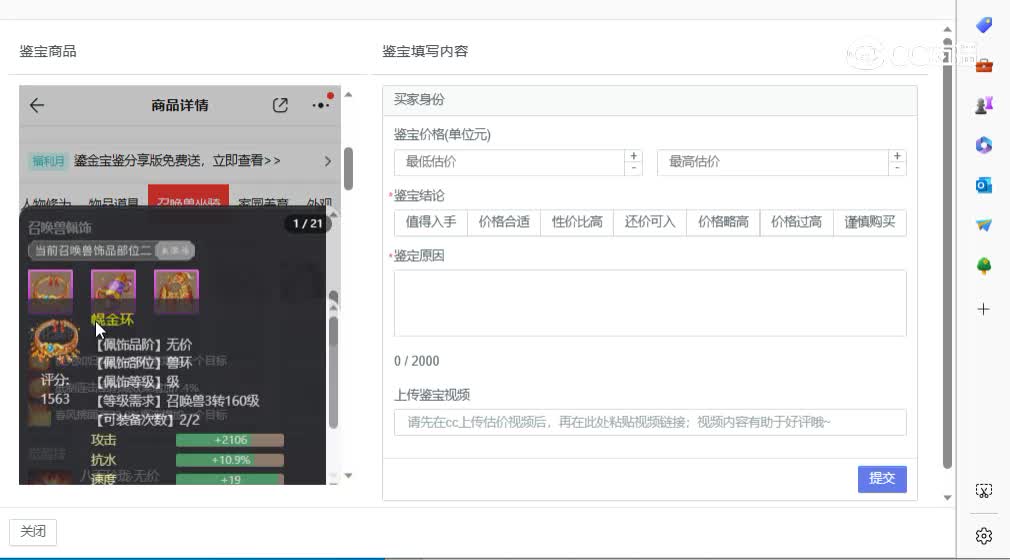The image size is (1010, 560).
Task: Open the green tree icon in sidebar
Action: tap(984, 266)
